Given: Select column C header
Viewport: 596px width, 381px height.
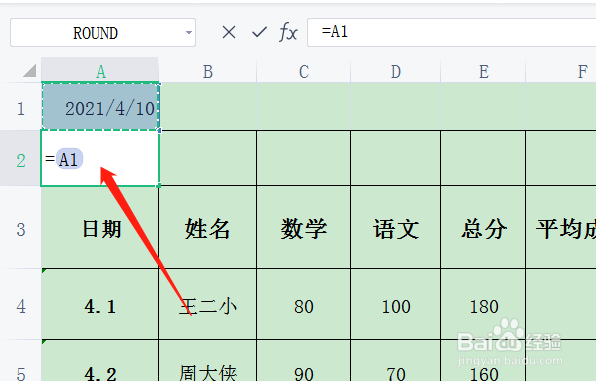Looking at the screenshot, I should tap(304, 71).
